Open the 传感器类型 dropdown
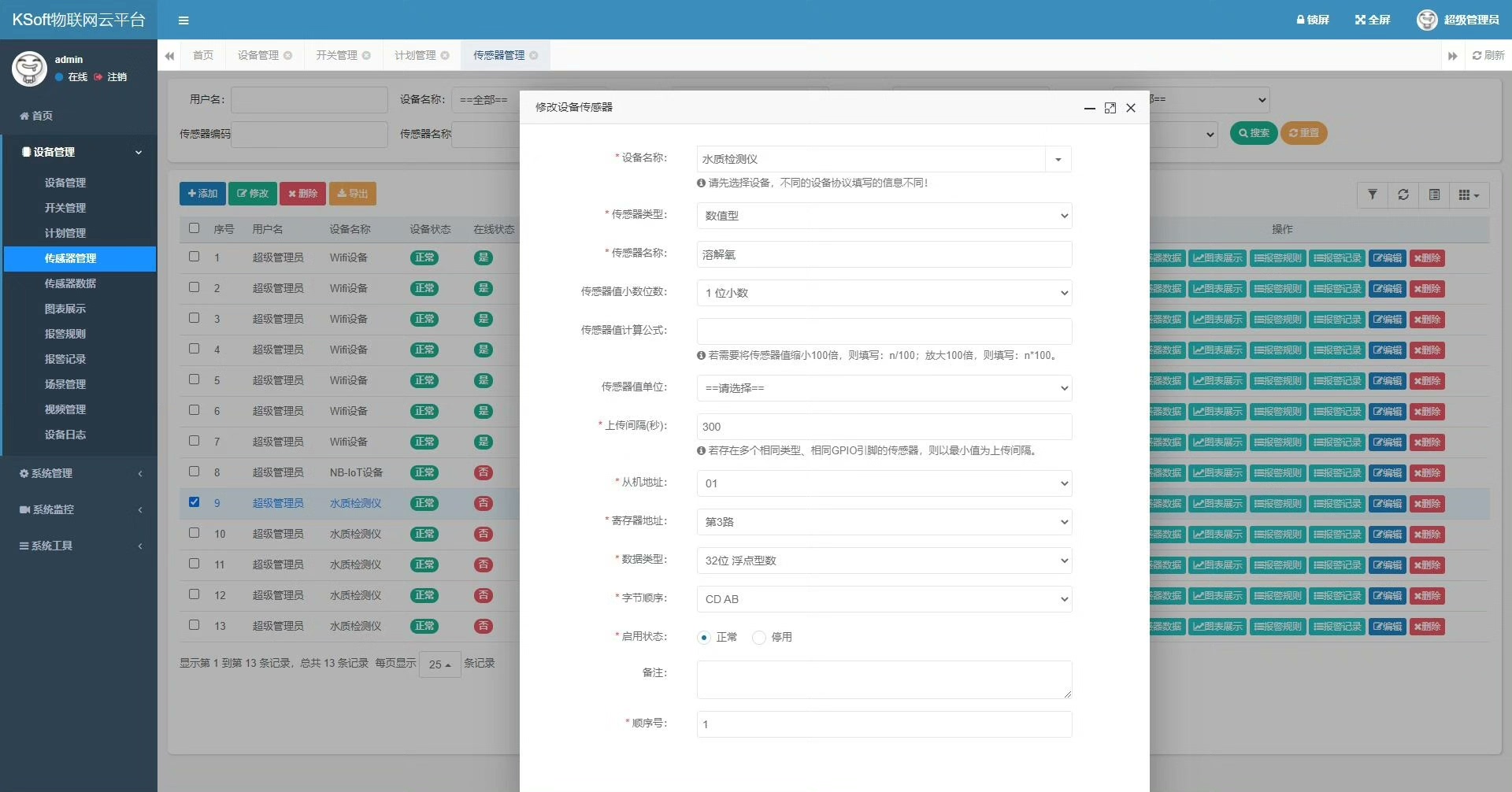This screenshot has height=792, width=1512. pyautogui.click(x=884, y=216)
